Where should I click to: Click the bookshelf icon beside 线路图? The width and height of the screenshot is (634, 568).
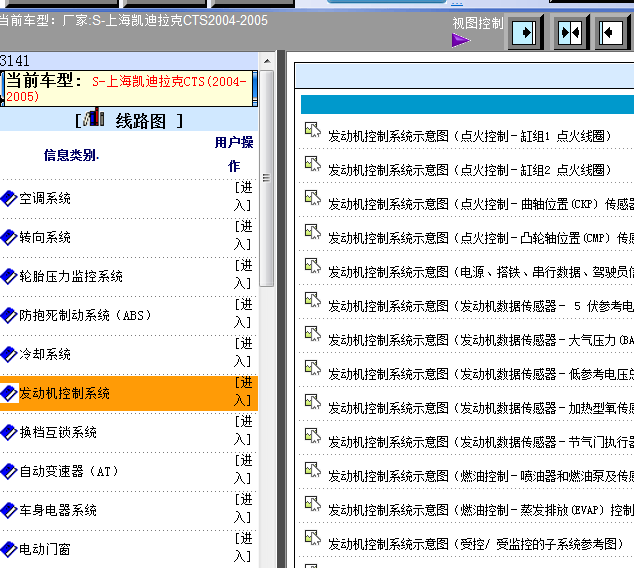point(94,118)
